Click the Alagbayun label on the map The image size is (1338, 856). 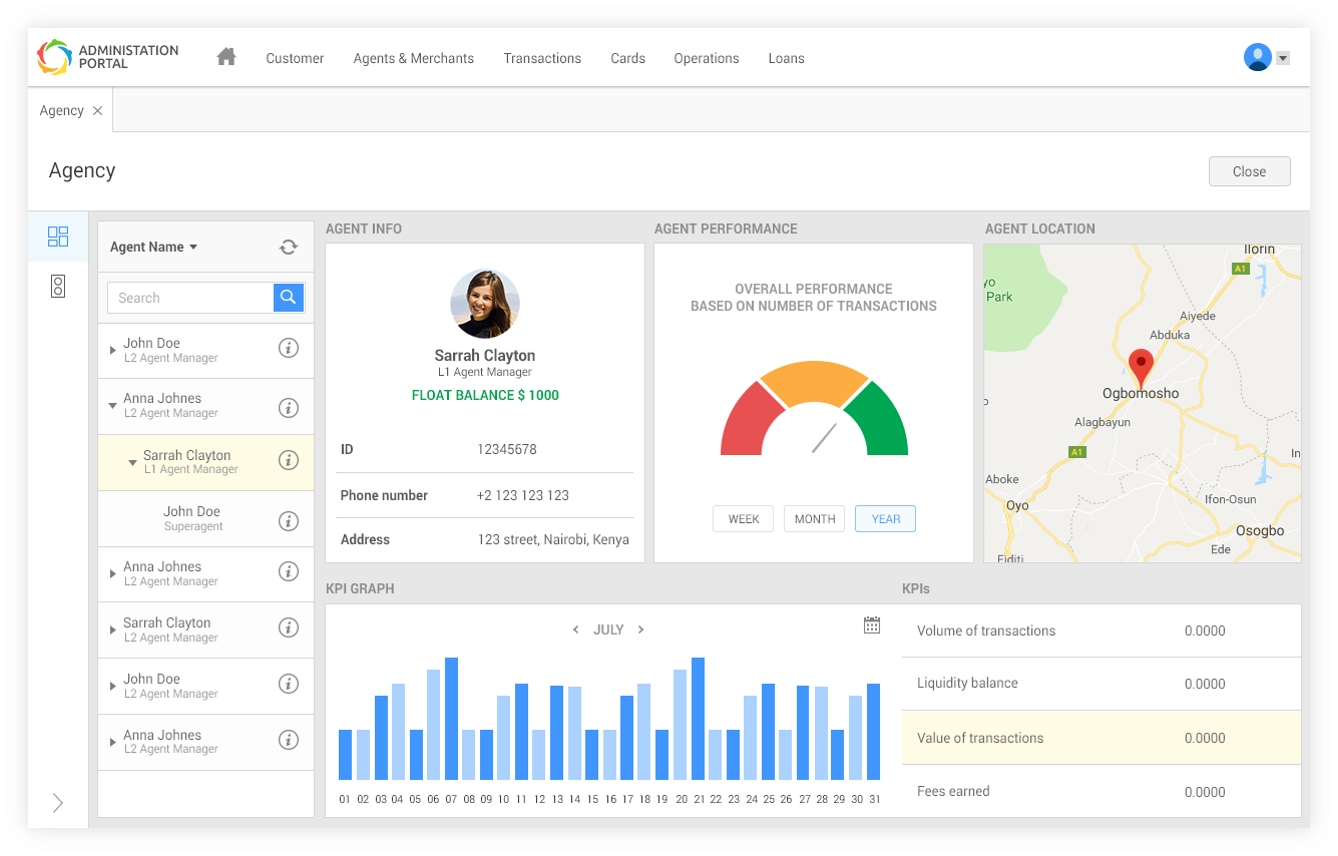click(x=1102, y=422)
